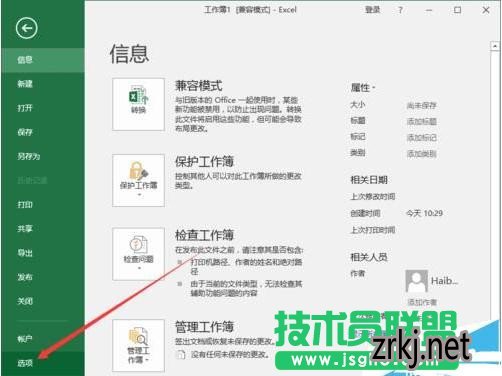Click the 相关人员 heading
This screenshot has height=376, width=502.
pyautogui.click(x=369, y=257)
